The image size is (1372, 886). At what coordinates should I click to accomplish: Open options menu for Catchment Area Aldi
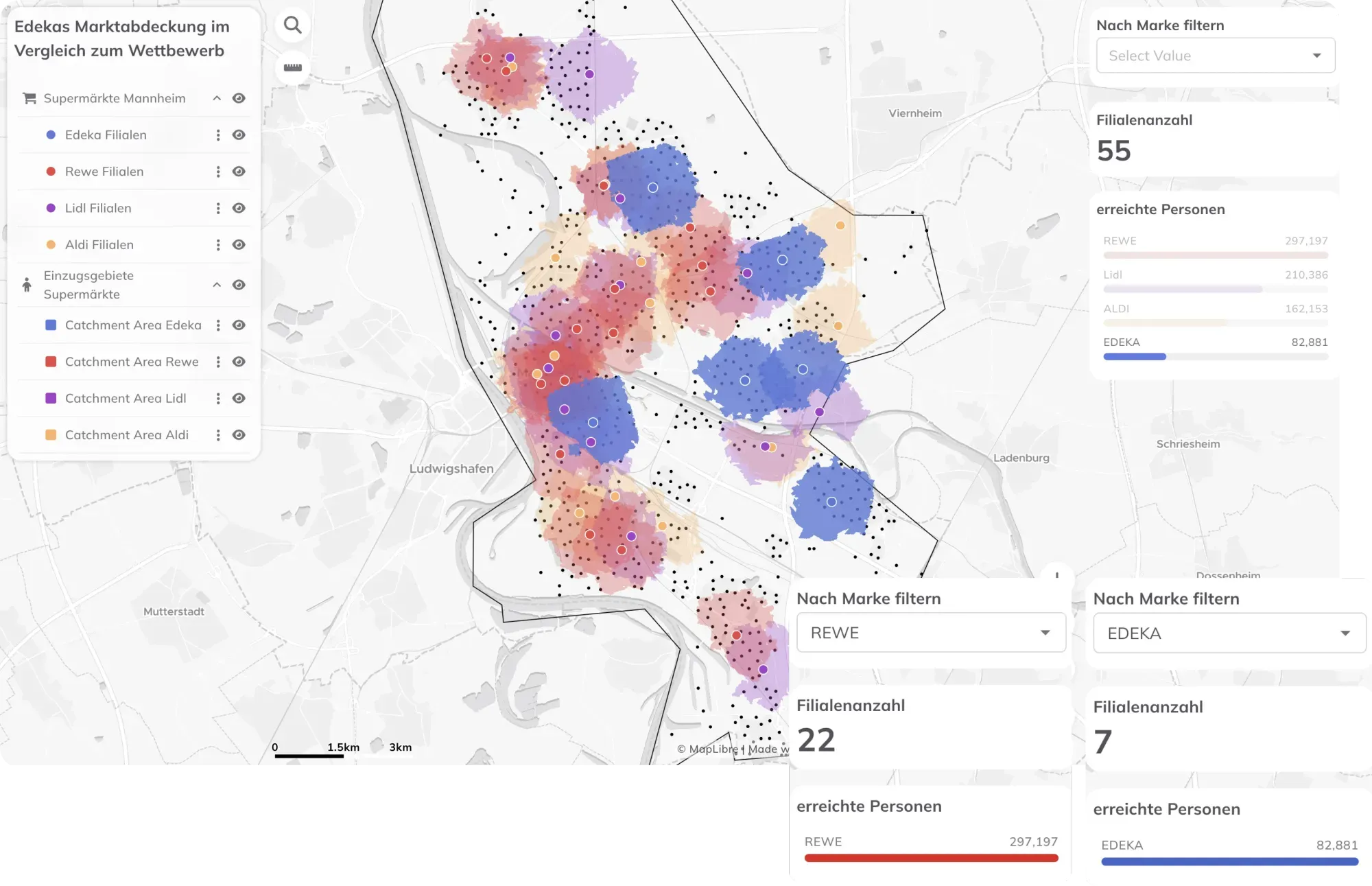click(218, 435)
